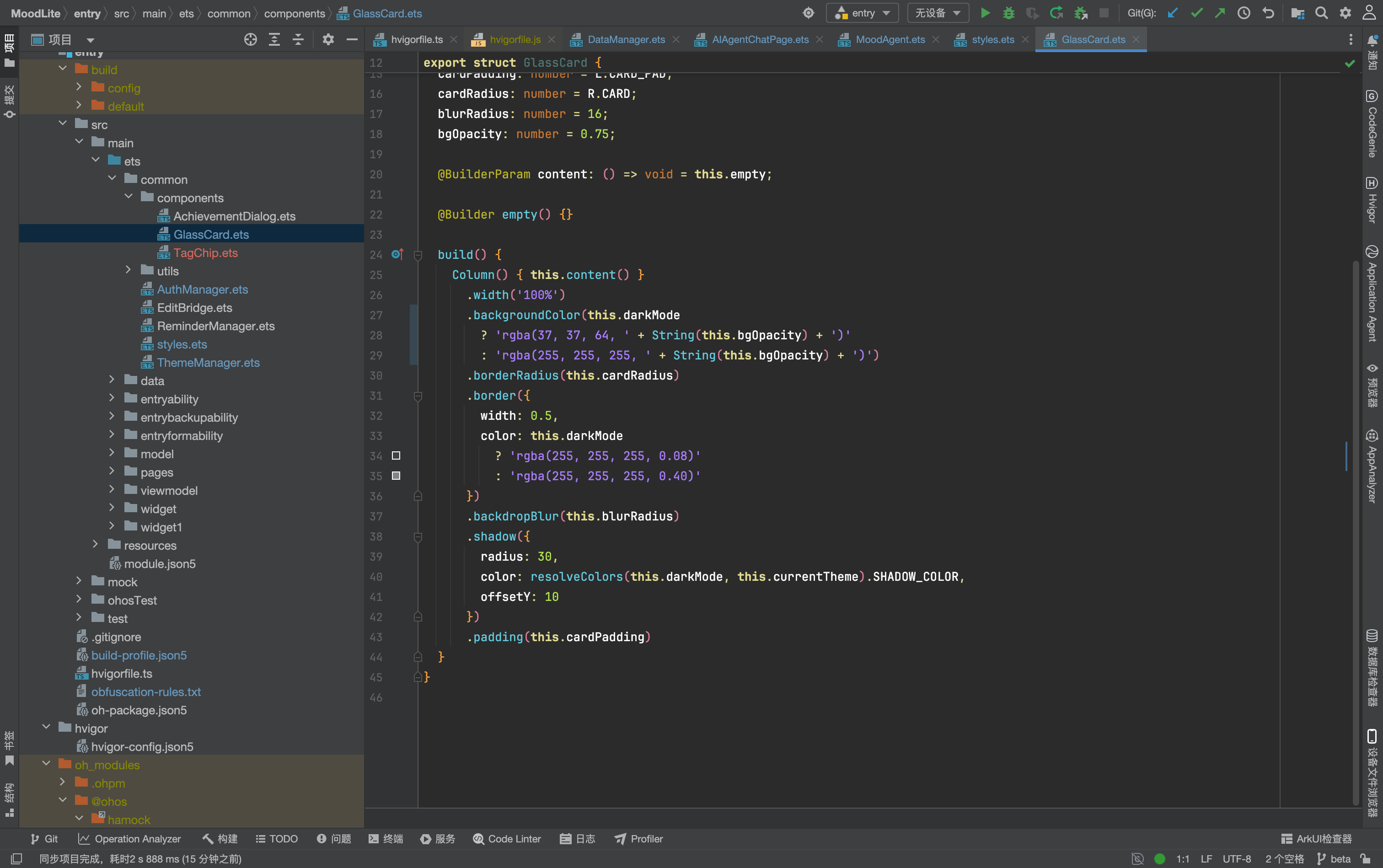The width and height of the screenshot is (1383, 868).
Task: Toggle tool window bars icon at bottom-left
Action: point(16,859)
